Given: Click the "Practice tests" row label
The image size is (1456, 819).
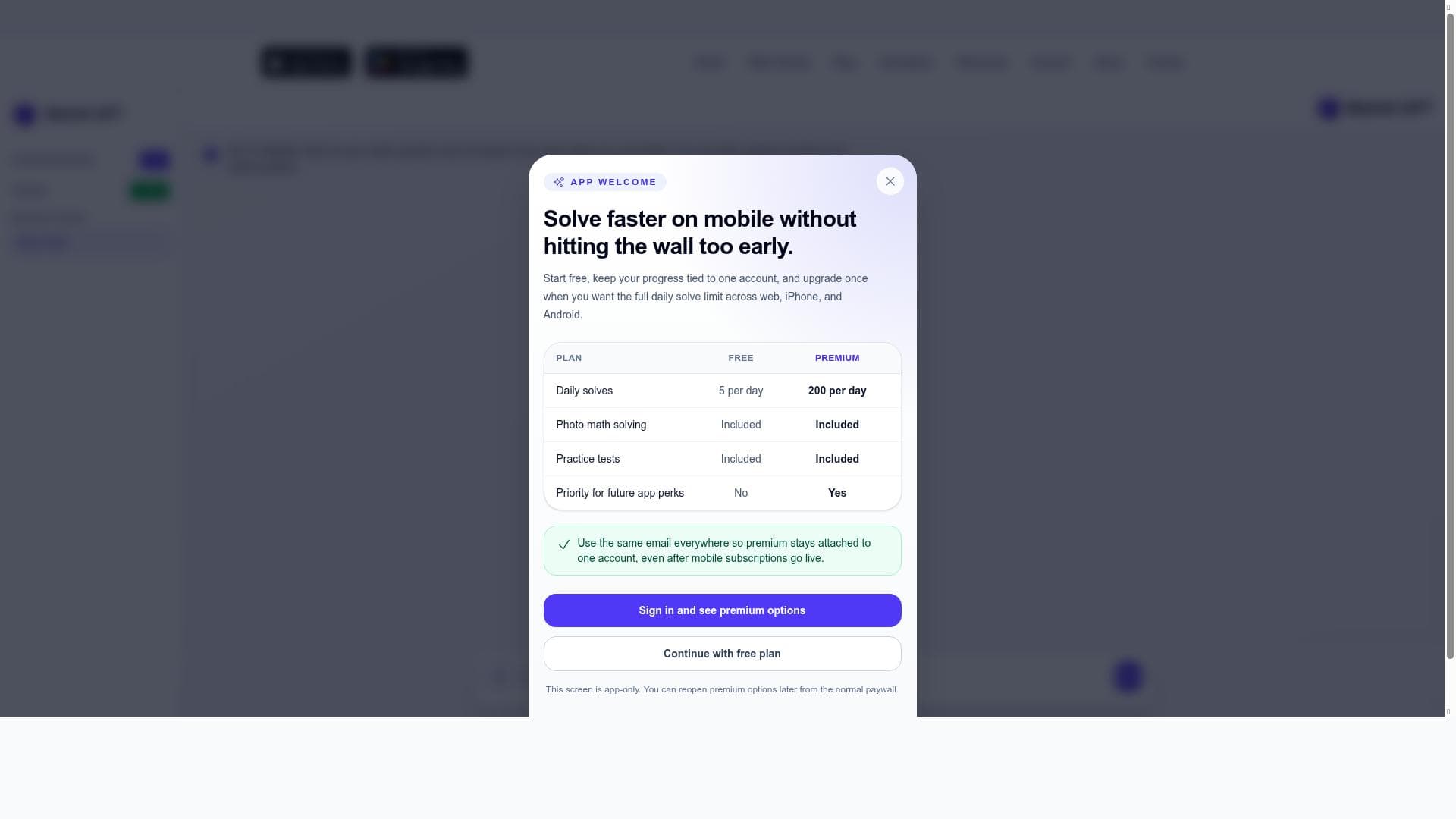Looking at the screenshot, I should tap(588, 459).
